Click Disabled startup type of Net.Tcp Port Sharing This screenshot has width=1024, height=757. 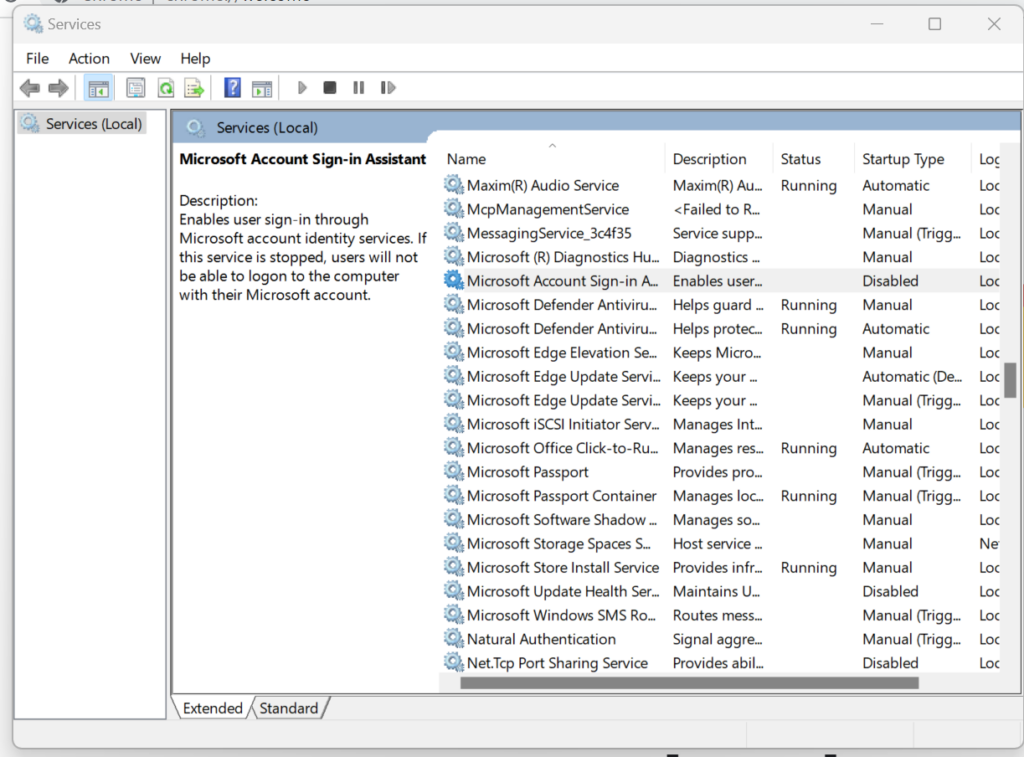click(890, 663)
